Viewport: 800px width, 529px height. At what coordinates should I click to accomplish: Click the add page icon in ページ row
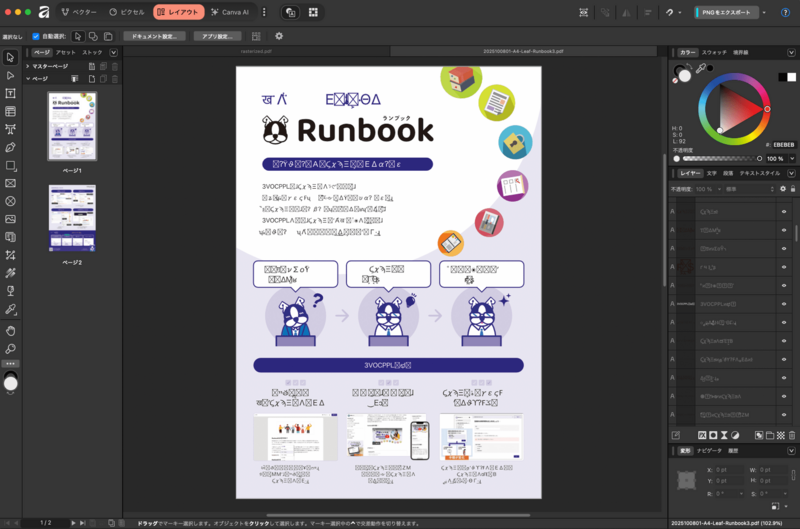pyautogui.click(x=92, y=79)
